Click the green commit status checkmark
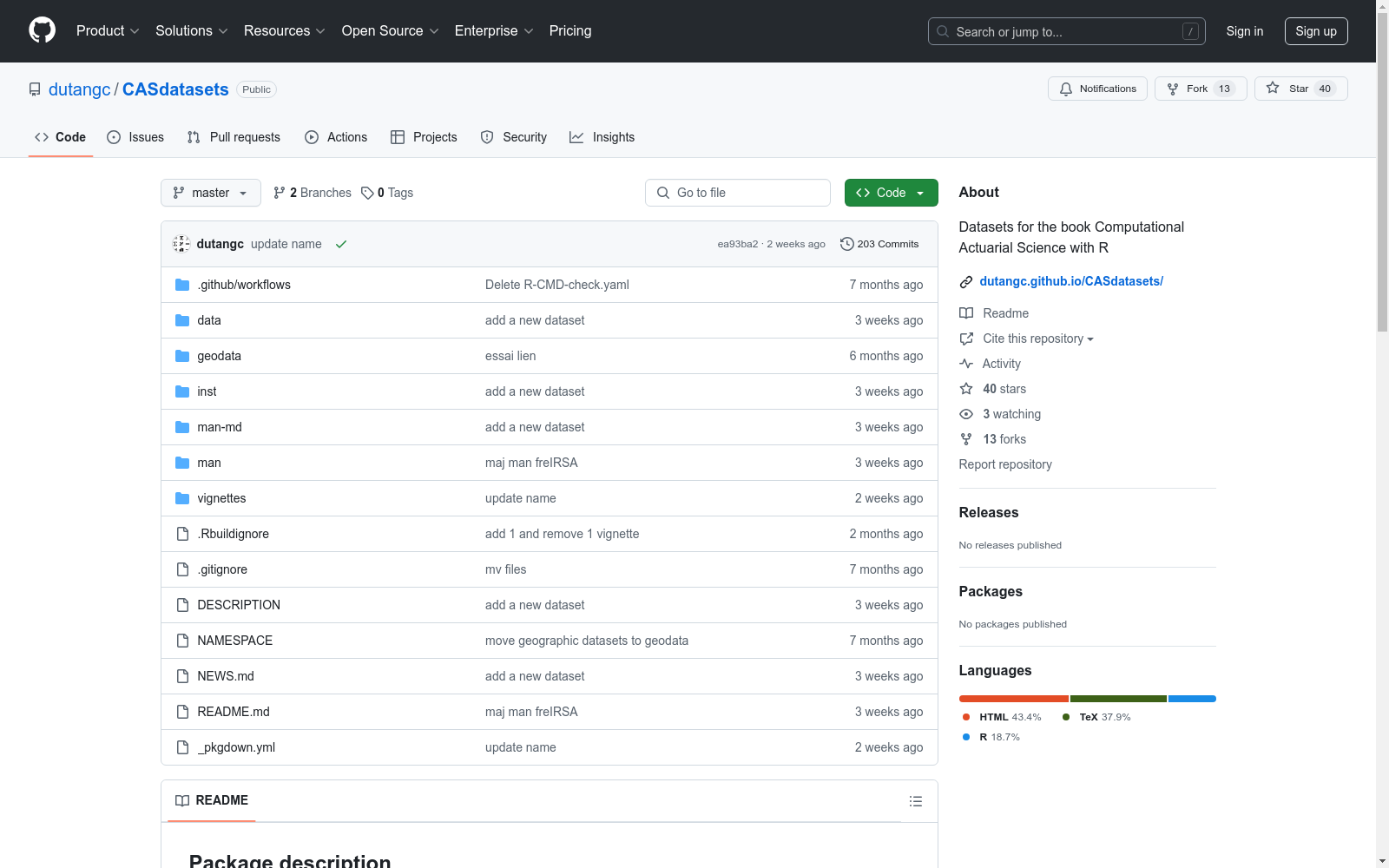Screen dimensions: 1389x868 pos(341,244)
